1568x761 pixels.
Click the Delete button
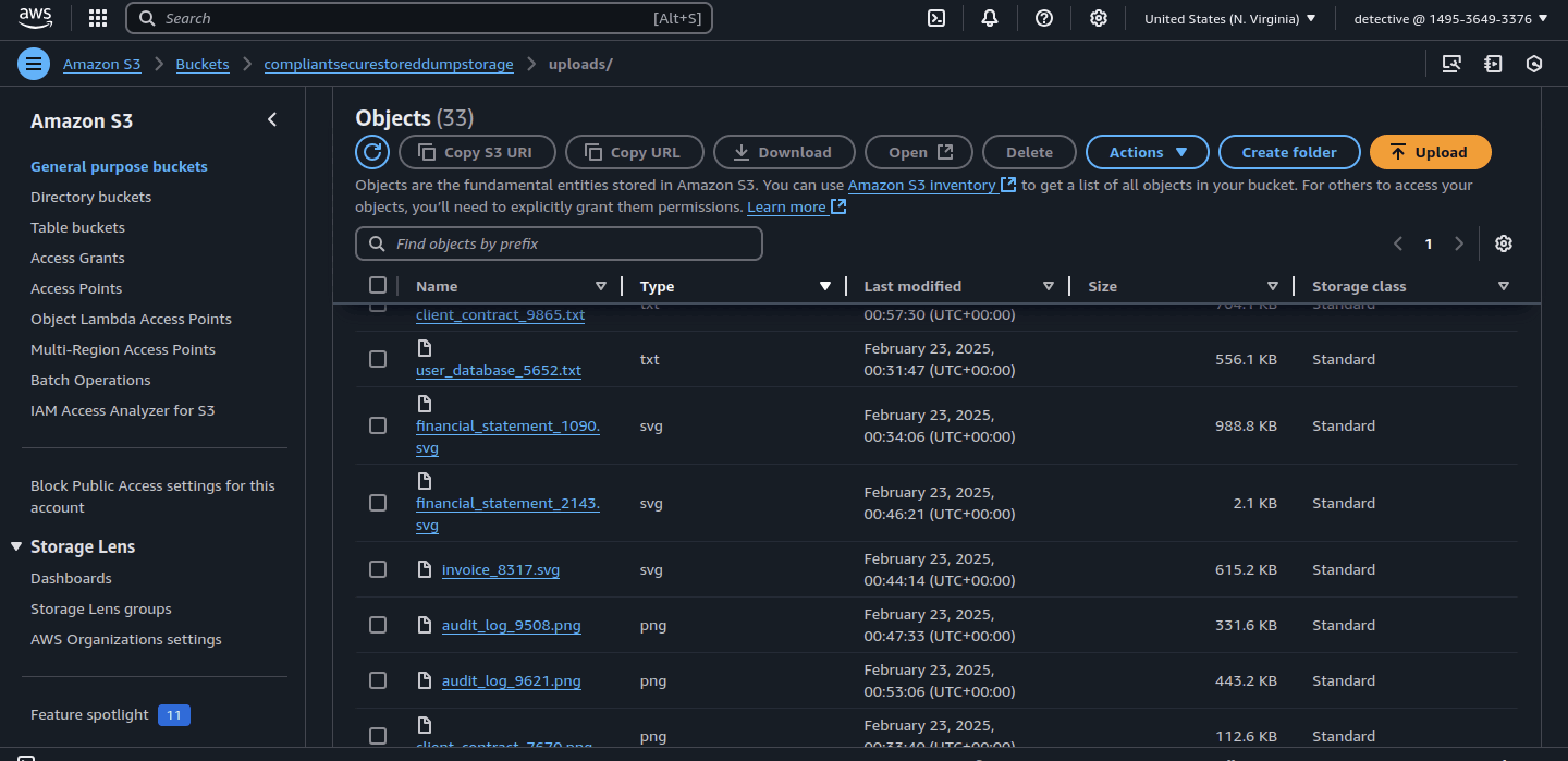pyautogui.click(x=1028, y=152)
